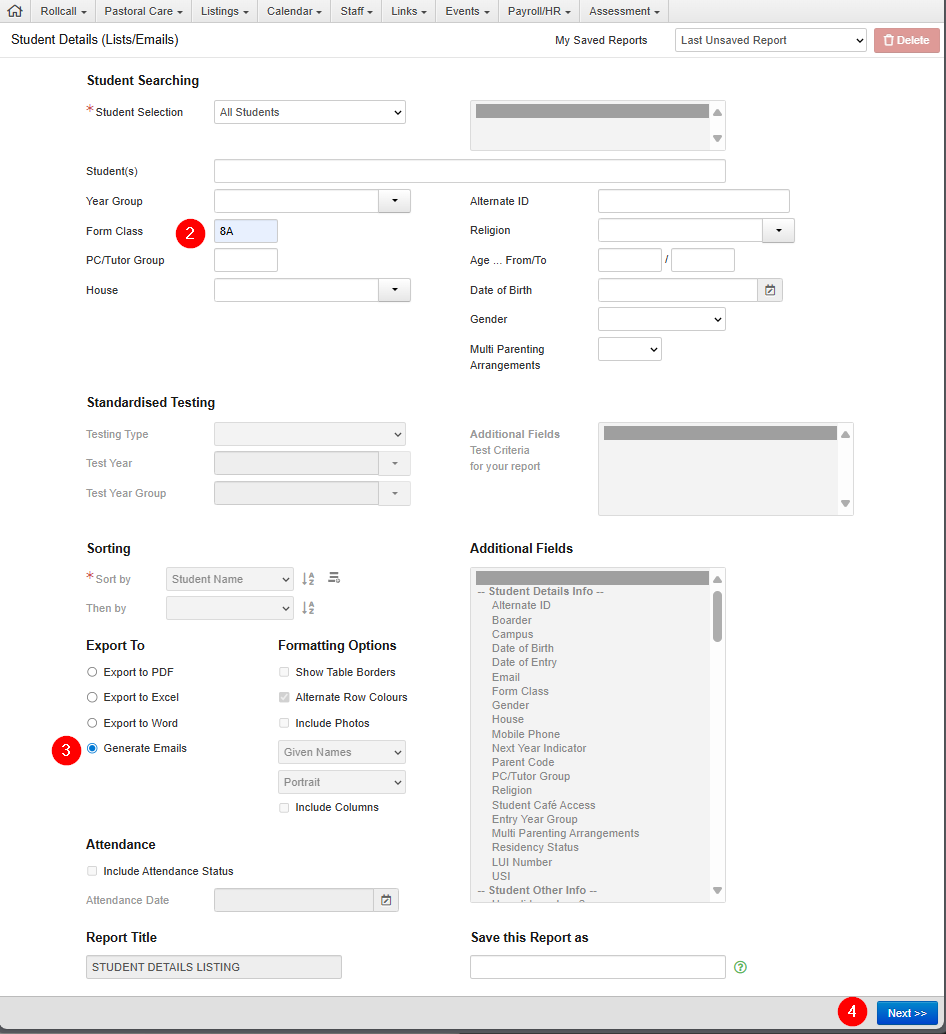Expand Religion dropdown arrow
Screen dimensions: 946x1034
click(779, 231)
